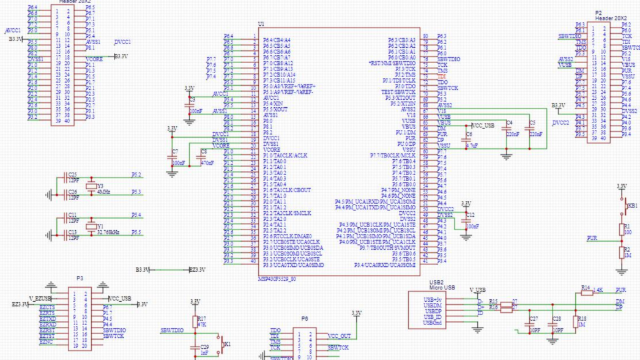The width and height of the screenshot is (640, 360).
Task: Click the K1 reset pushbutton symbol
Action: (222, 345)
